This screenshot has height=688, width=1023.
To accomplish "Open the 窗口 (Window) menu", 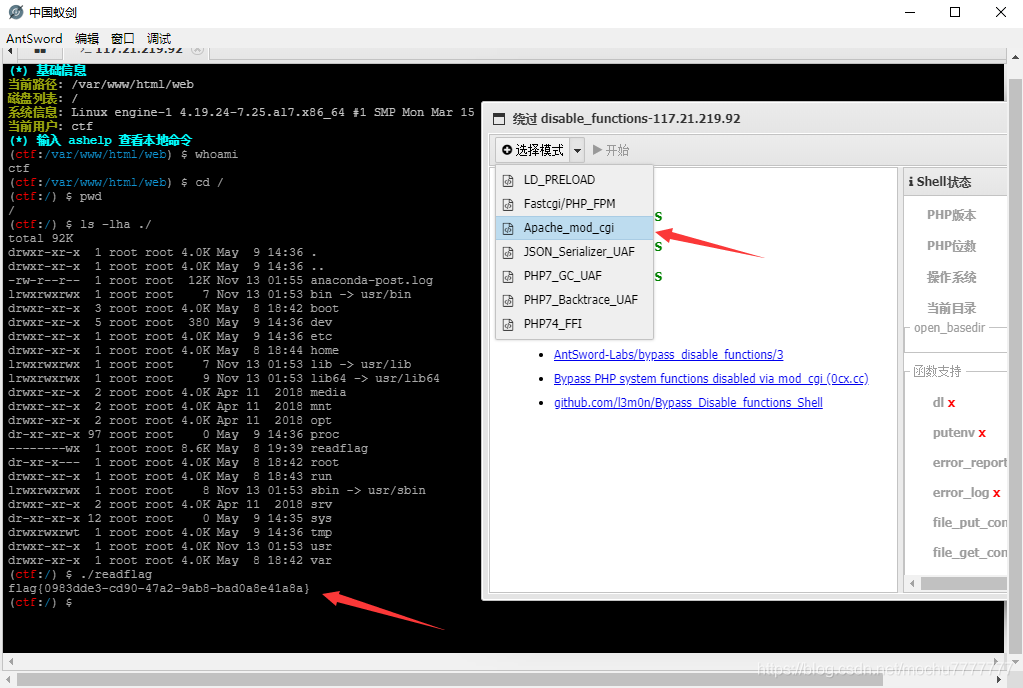I will click(123, 38).
